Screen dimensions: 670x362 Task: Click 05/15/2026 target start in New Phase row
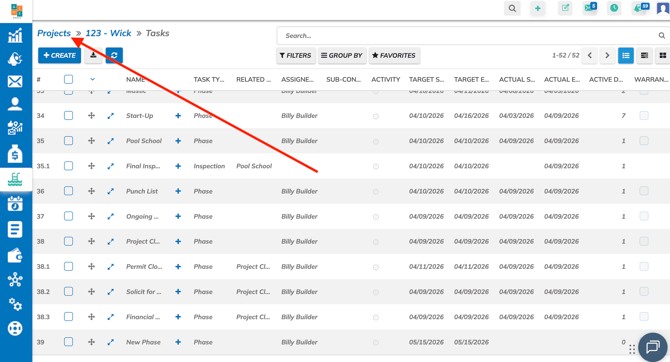426,342
